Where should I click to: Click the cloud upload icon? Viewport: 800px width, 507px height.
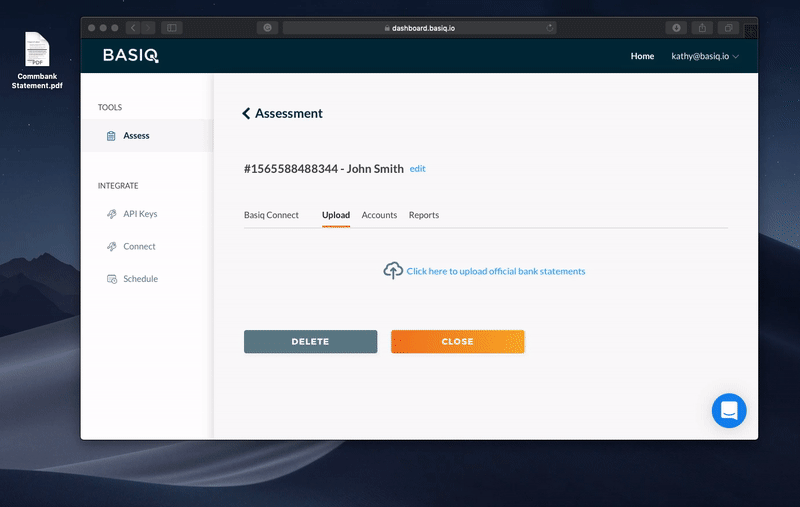tap(393, 271)
